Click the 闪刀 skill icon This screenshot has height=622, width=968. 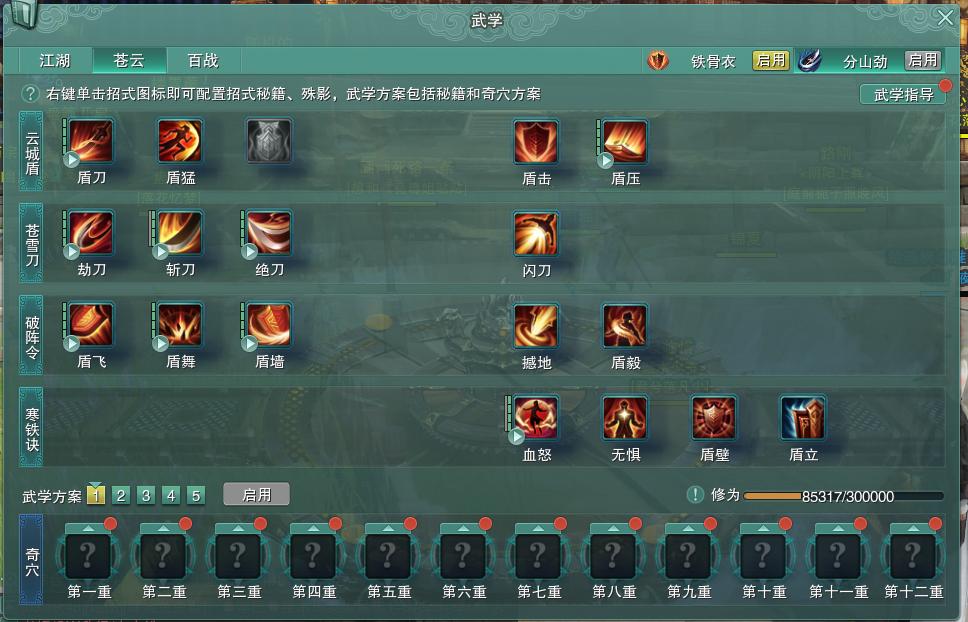[536, 233]
